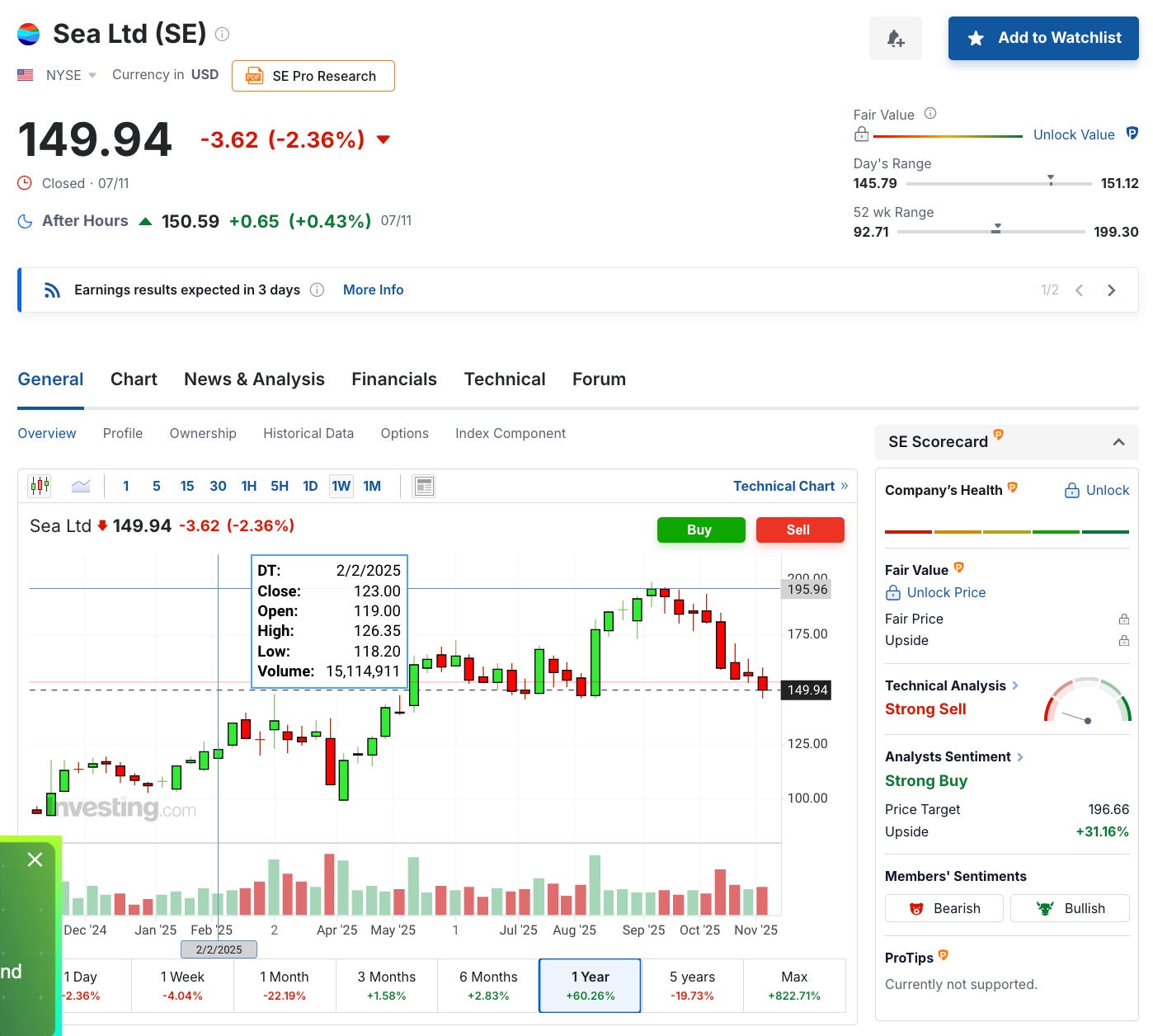Click the 52 wk Range slider bar
This screenshot has height=1036, width=1153.
(x=991, y=232)
